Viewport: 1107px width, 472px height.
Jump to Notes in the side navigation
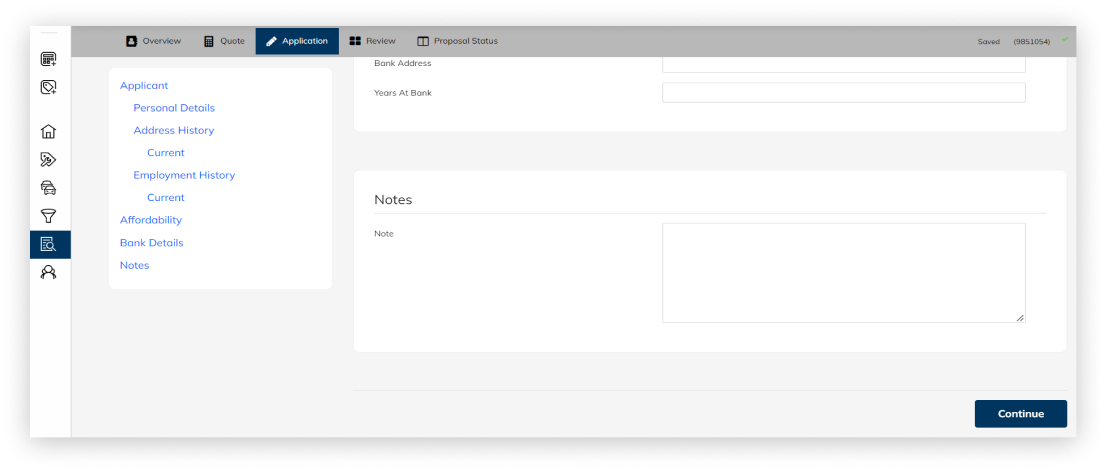(x=135, y=265)
